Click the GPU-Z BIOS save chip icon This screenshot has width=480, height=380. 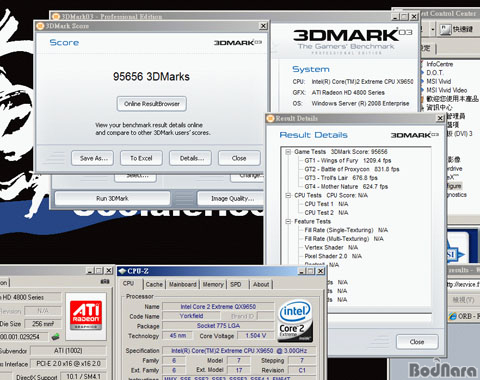click(55, 337)
